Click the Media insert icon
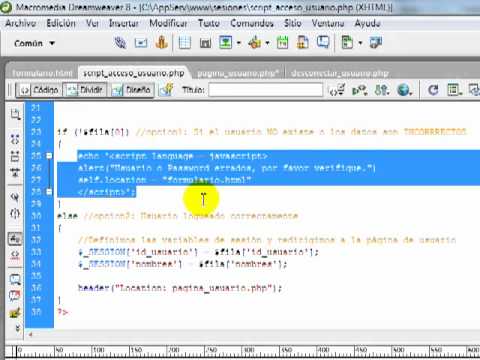480x360 pixels. 255,43
